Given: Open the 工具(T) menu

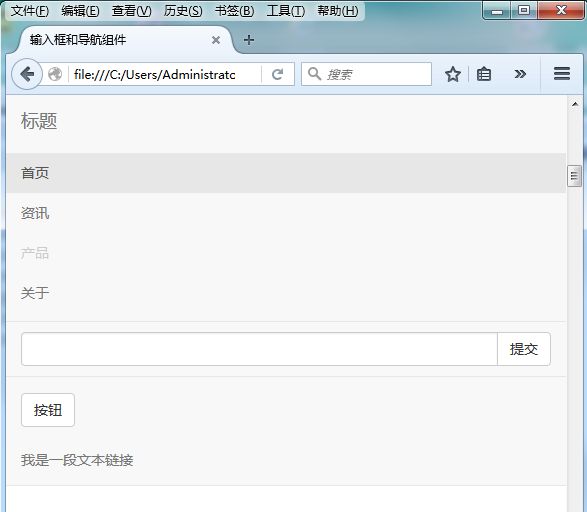Looking at the screenshot, I should point(286,11).
